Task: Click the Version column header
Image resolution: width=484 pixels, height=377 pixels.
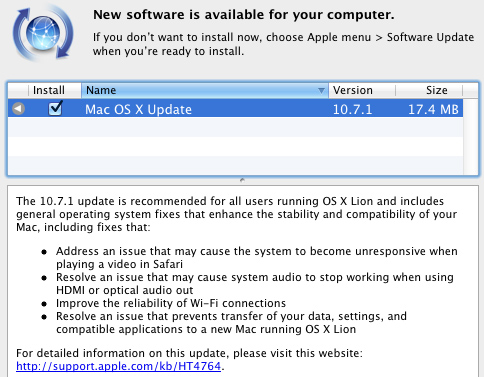Action: pos(362,90)
